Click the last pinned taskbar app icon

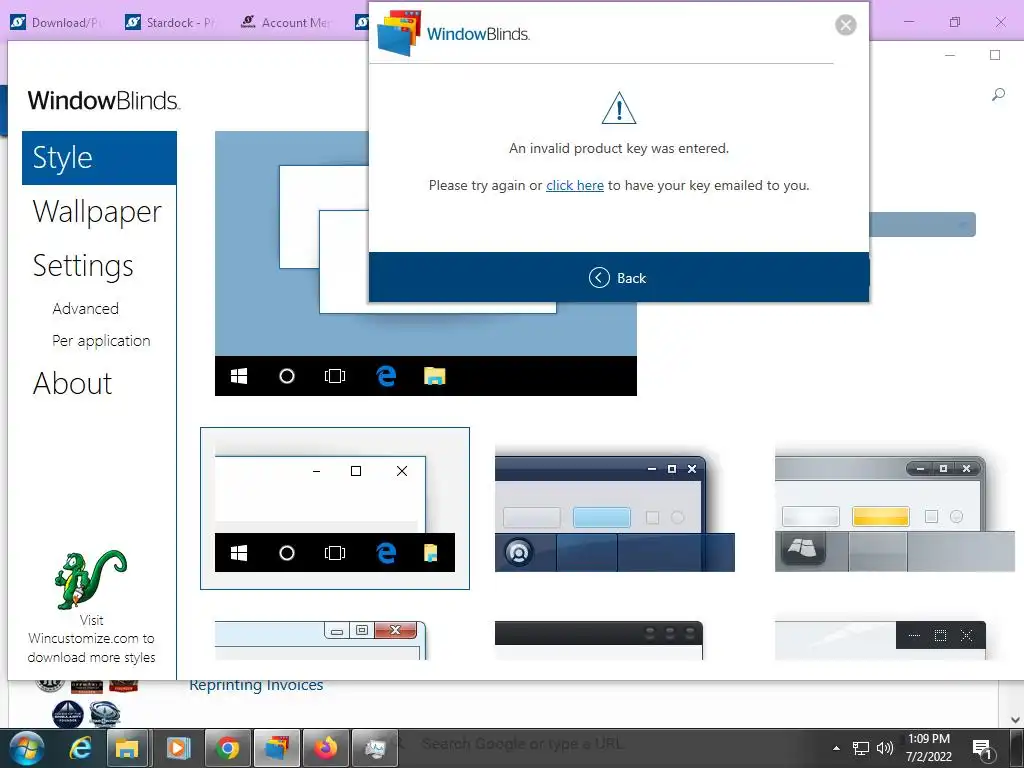point(375,748)
